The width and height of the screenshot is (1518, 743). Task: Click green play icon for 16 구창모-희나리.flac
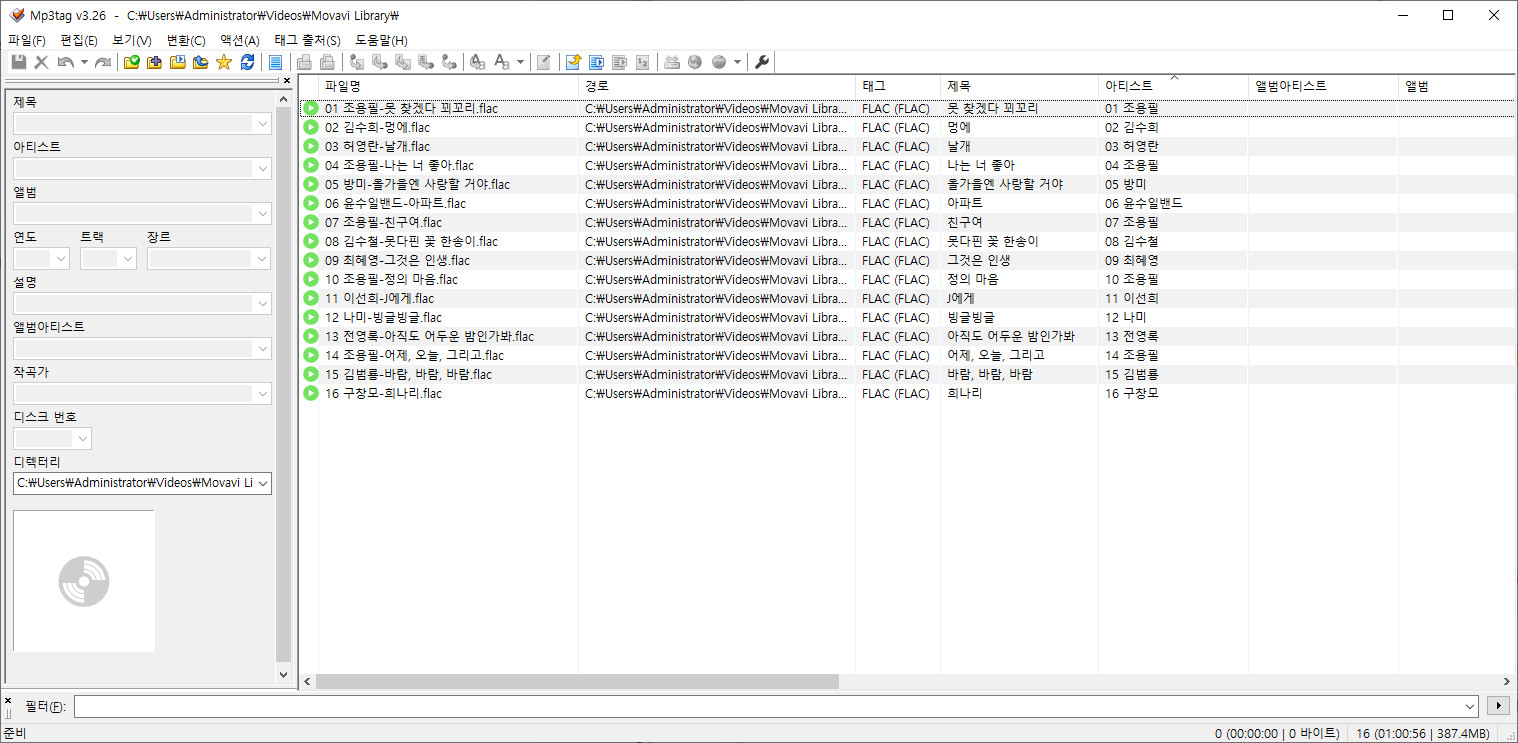point(311,393)
